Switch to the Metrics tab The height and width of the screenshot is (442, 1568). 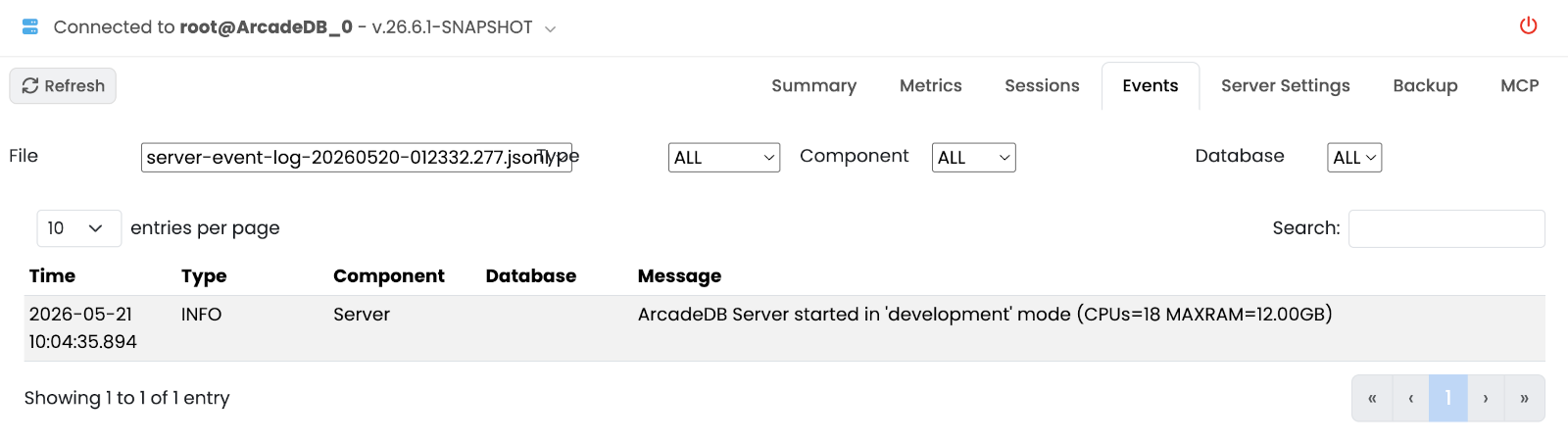point(930,85)
